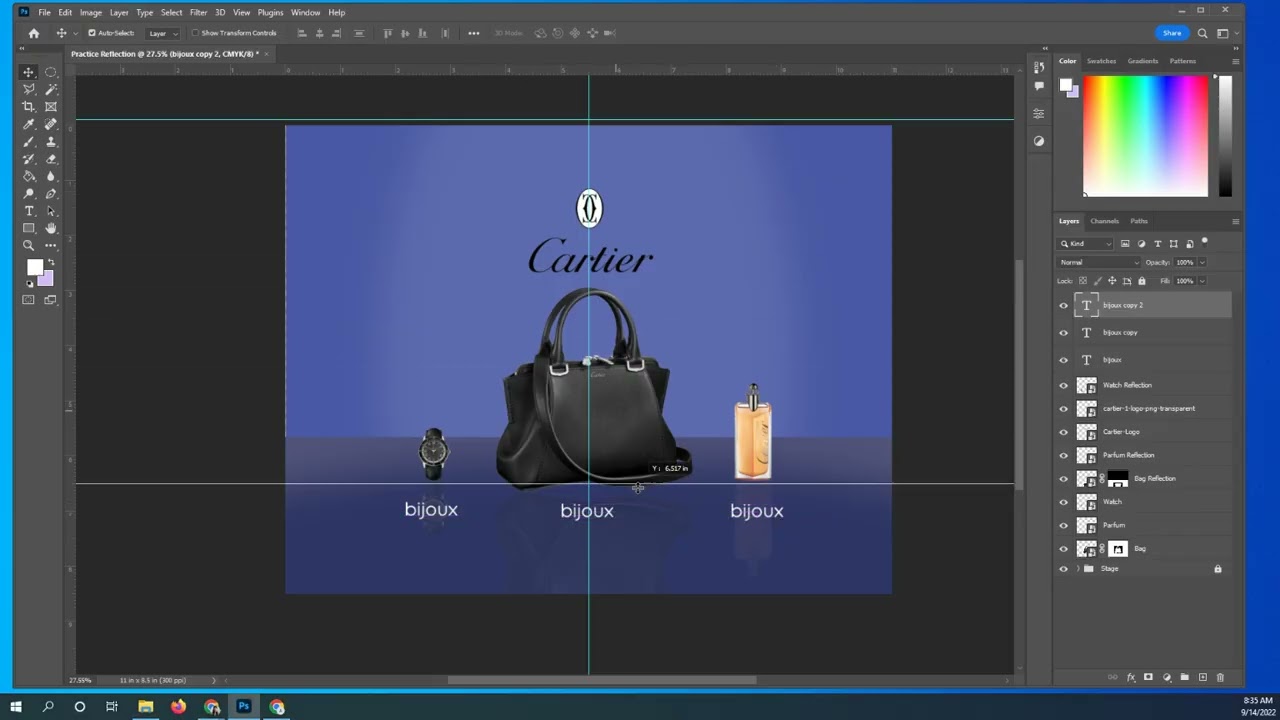
Task: Select the Bag layer mask thumbnail
Action: click(1118, 549)
